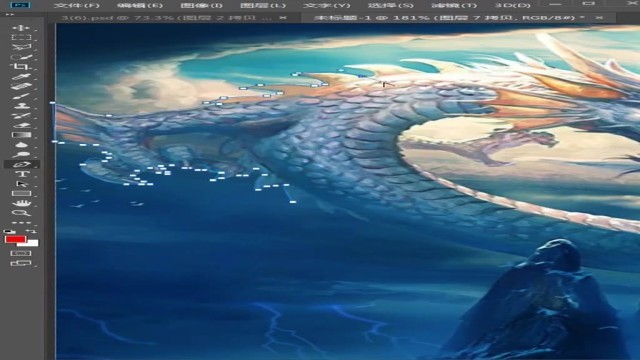Select the Clone Stamp tool
The height and width of the screenshot is (360, 640).
point(21,106)
